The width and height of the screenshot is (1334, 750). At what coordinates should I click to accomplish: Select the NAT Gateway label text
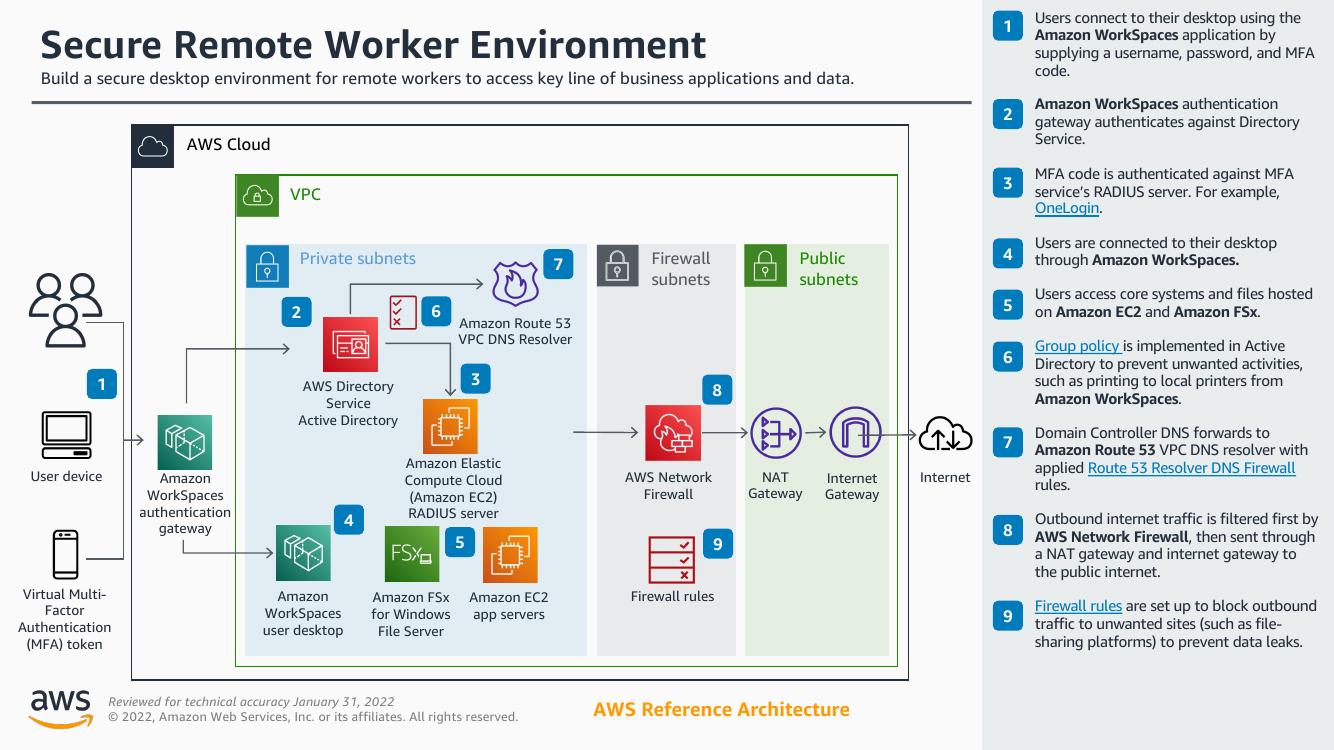[775, 485]
